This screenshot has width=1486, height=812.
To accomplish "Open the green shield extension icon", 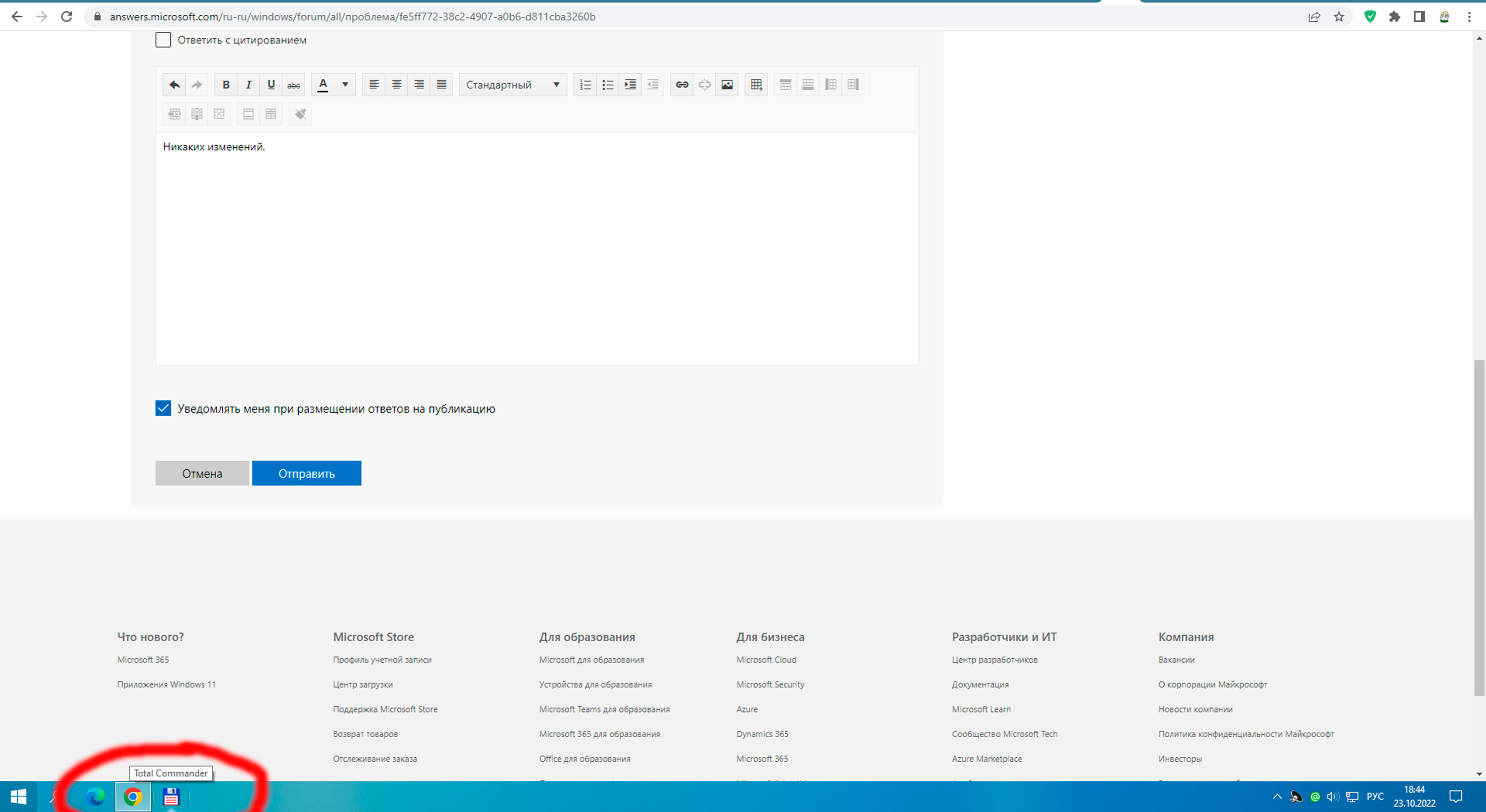I will pyautogui.click(x=1370, y=17).
